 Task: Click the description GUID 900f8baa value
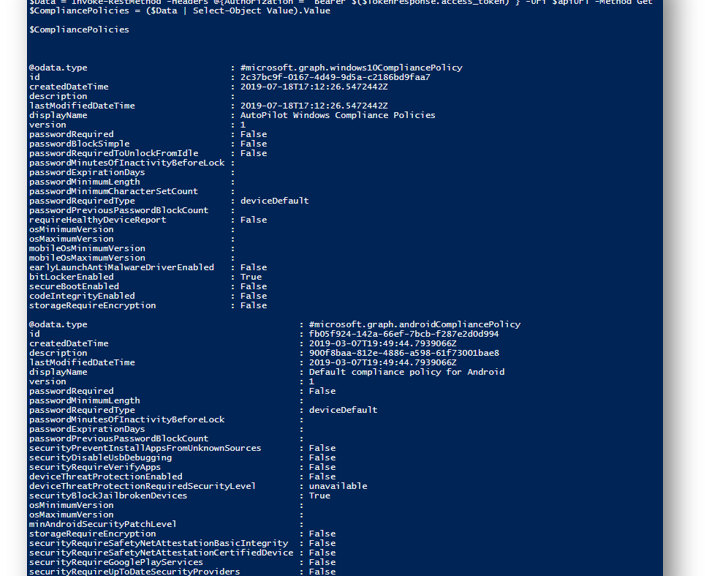pyautogui.click(x=404, y=353)
